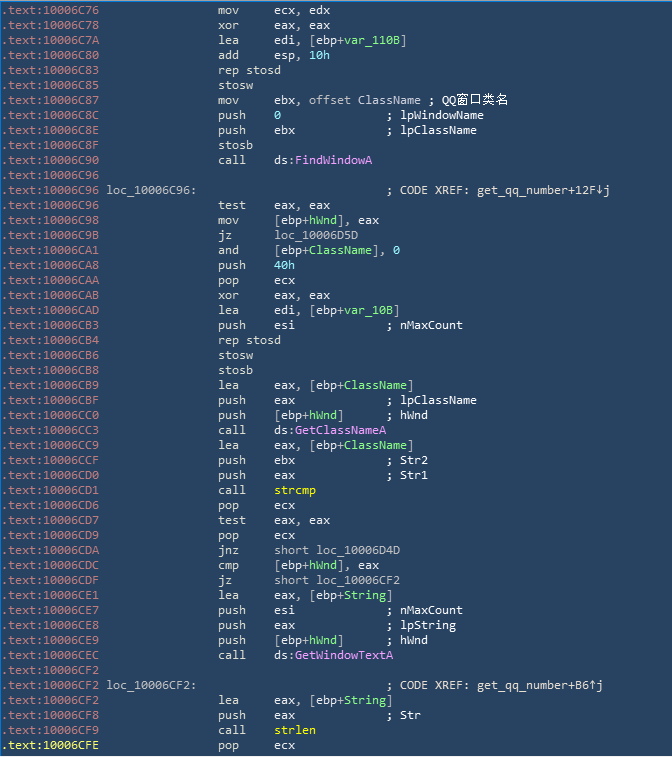Image resolution: width=672 pixels, height=757 pixels.
Task: Select address .text:10006C90
Action: [50, 160]
